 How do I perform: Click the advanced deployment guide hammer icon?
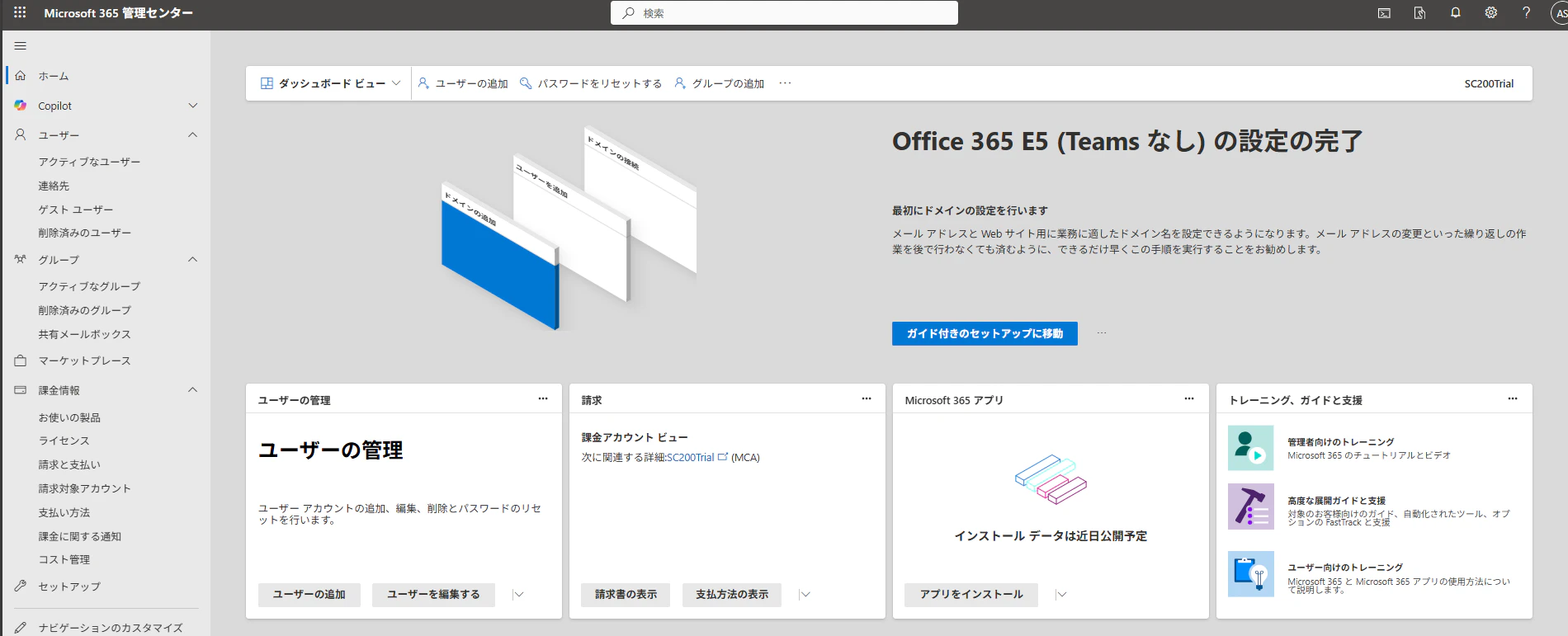(1251, 506)
